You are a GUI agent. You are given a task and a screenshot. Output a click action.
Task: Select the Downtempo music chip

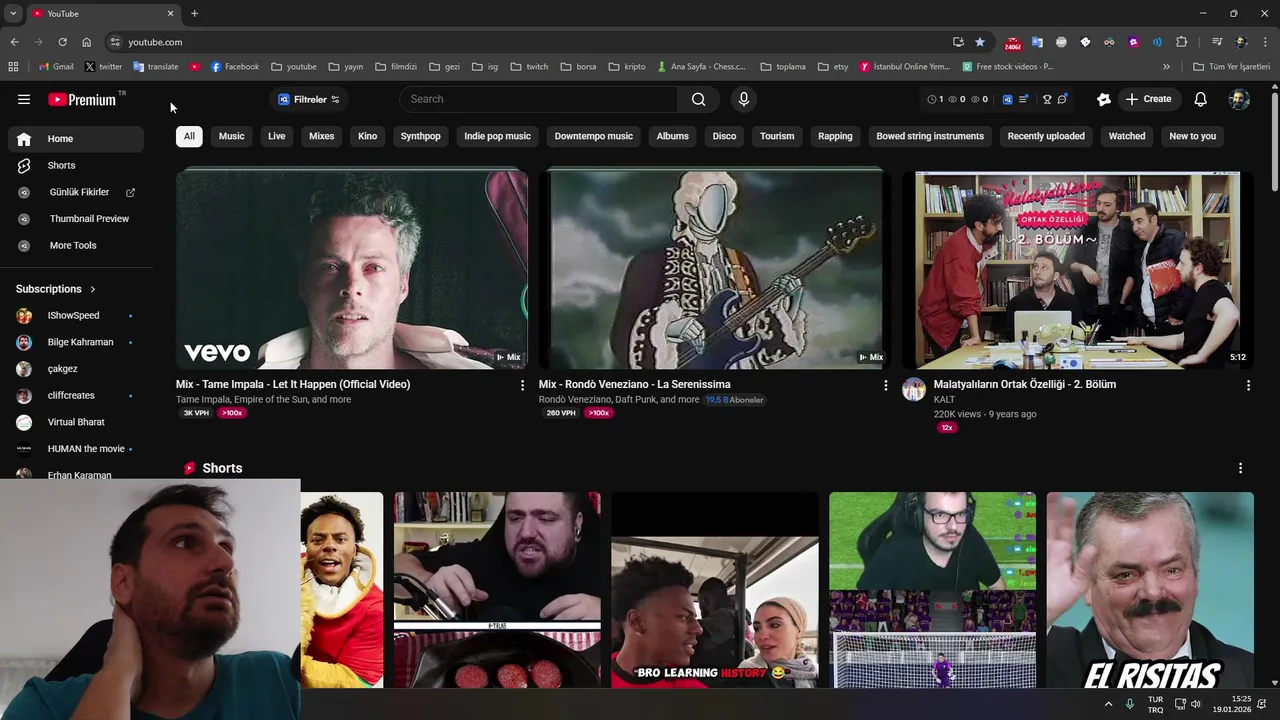(594, 136)
